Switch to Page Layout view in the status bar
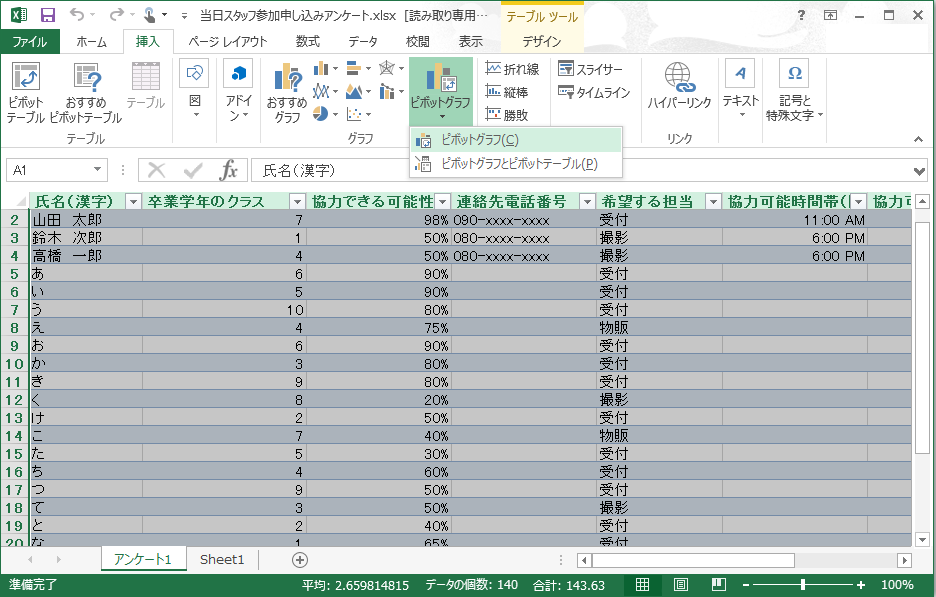 [x=681, y=584]
